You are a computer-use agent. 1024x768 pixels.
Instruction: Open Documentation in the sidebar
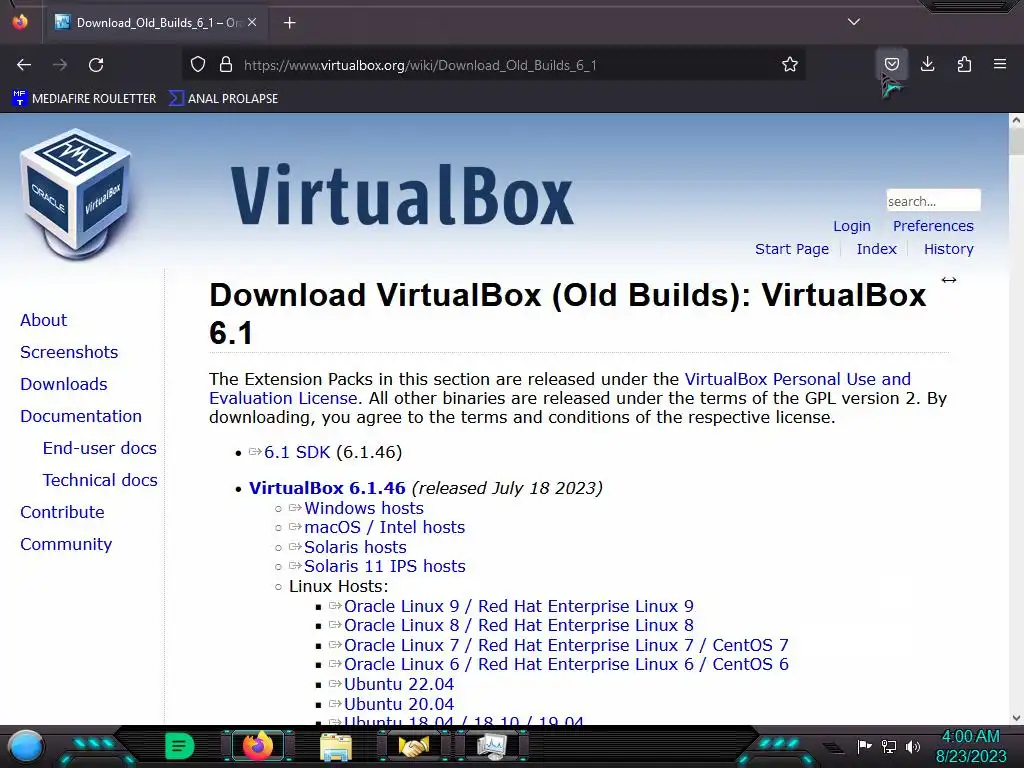81,416
